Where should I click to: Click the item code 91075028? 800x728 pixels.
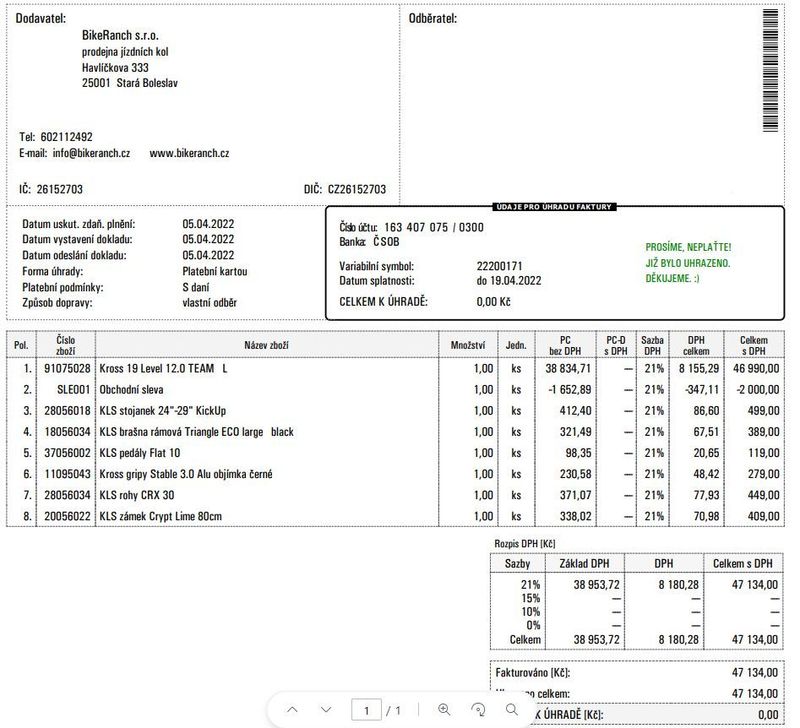(67, 368)
